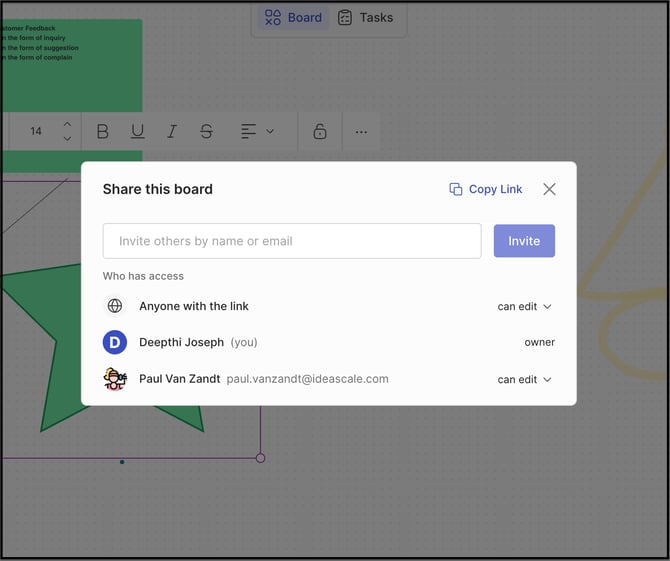Click the Invite others by name field
The height and width of the screenshot is (561, 670).
coord(292,241)
